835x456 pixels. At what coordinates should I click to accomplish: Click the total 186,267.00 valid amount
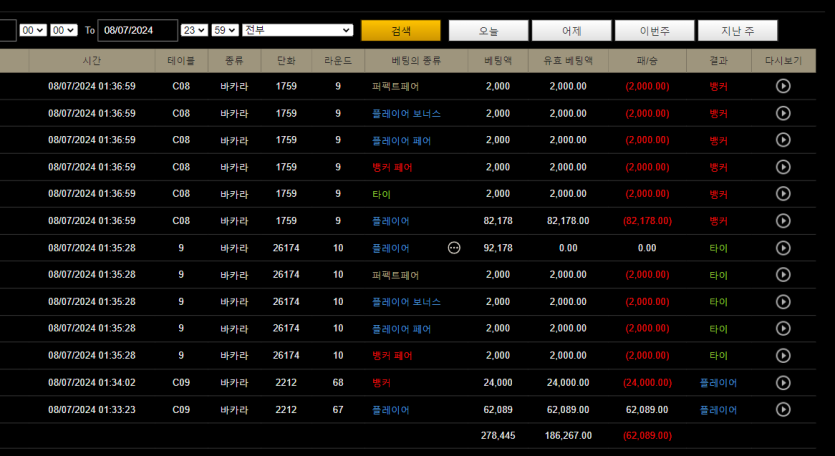coord(568,435)
